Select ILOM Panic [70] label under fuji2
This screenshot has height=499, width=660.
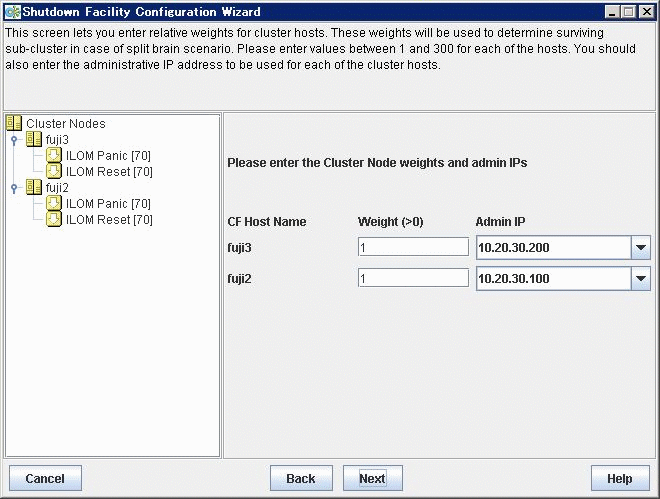pyautogui.click(x=108, y=204)
